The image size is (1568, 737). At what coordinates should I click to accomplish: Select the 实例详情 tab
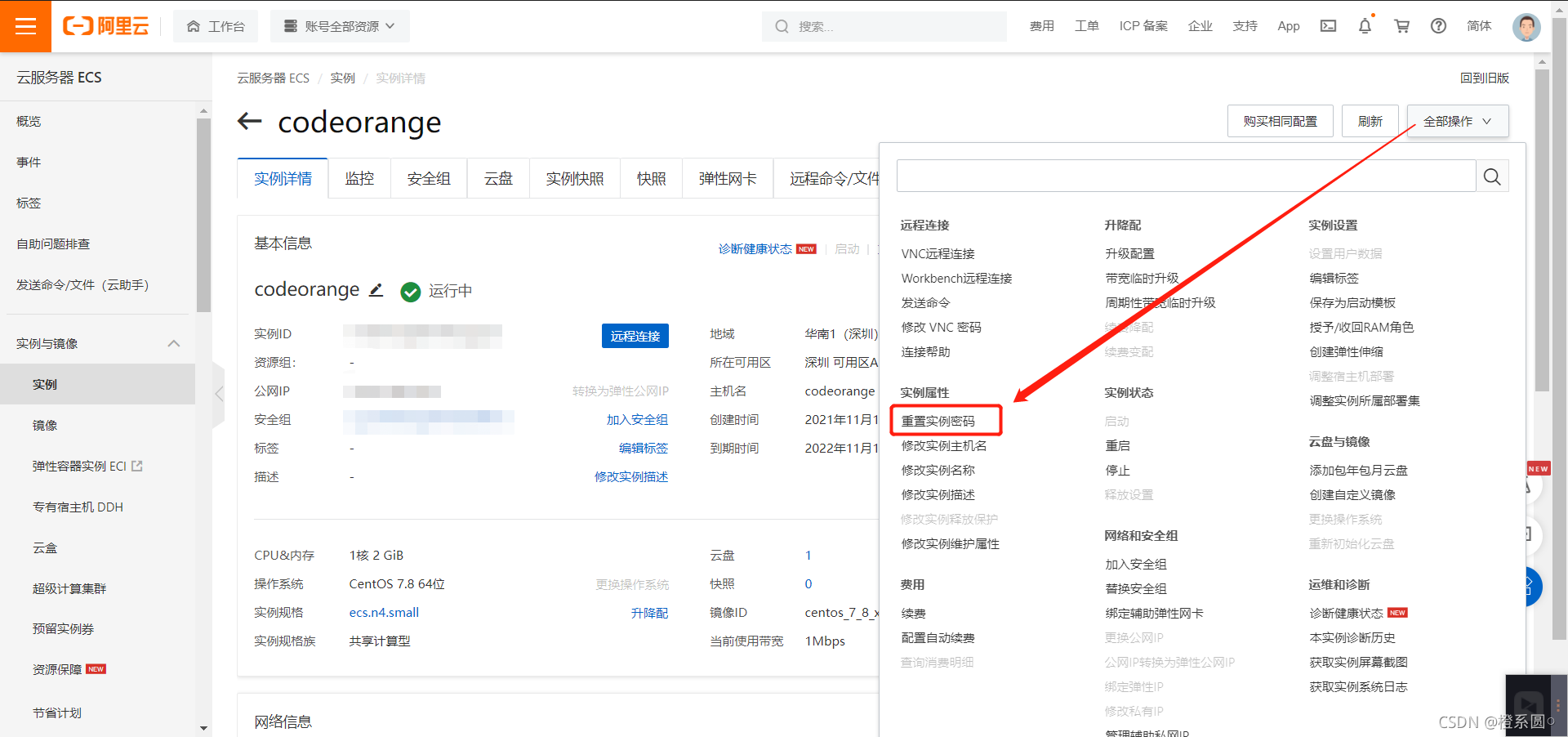283,178
